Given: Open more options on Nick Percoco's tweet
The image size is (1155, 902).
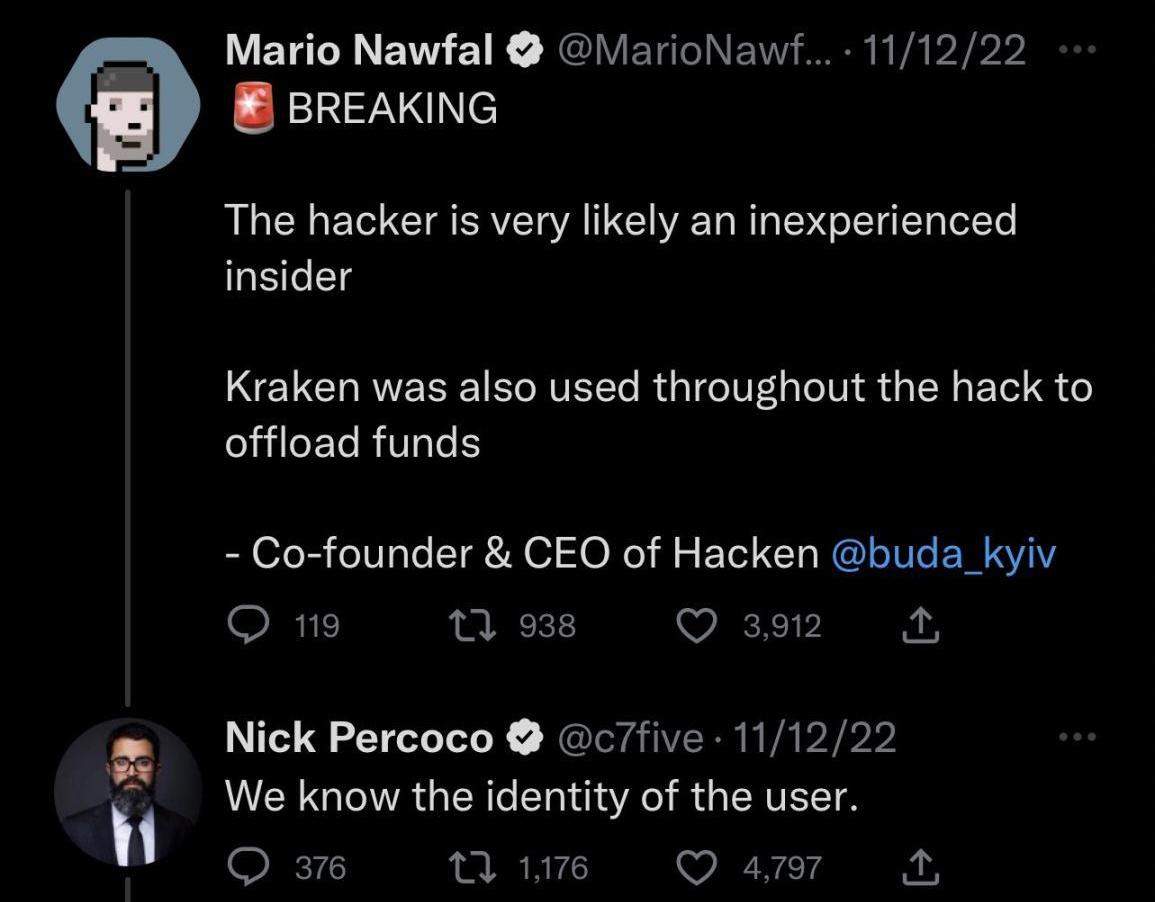Looking at the screenshot, I should click(1078, 738).
